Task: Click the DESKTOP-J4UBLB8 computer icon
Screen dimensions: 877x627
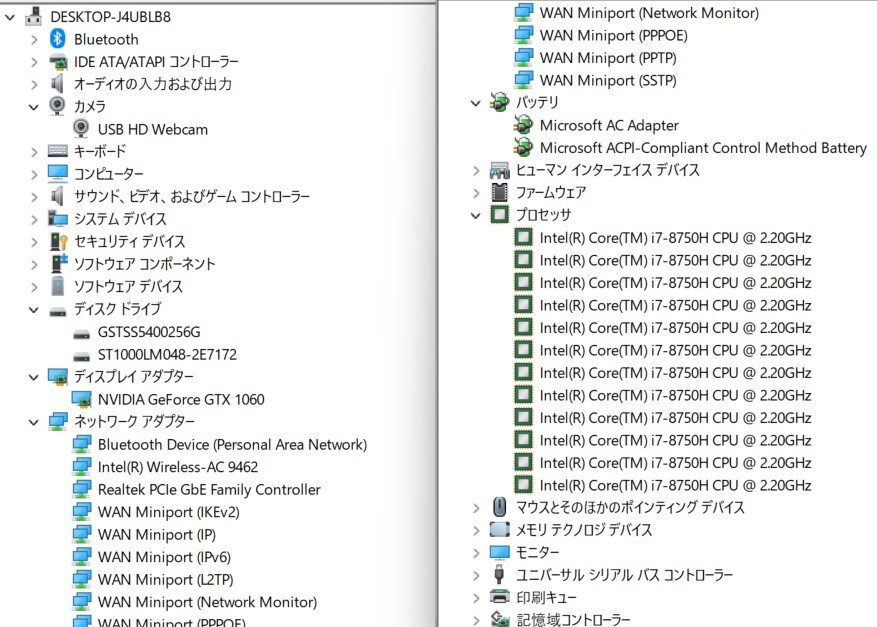Action: pos(34,16)
